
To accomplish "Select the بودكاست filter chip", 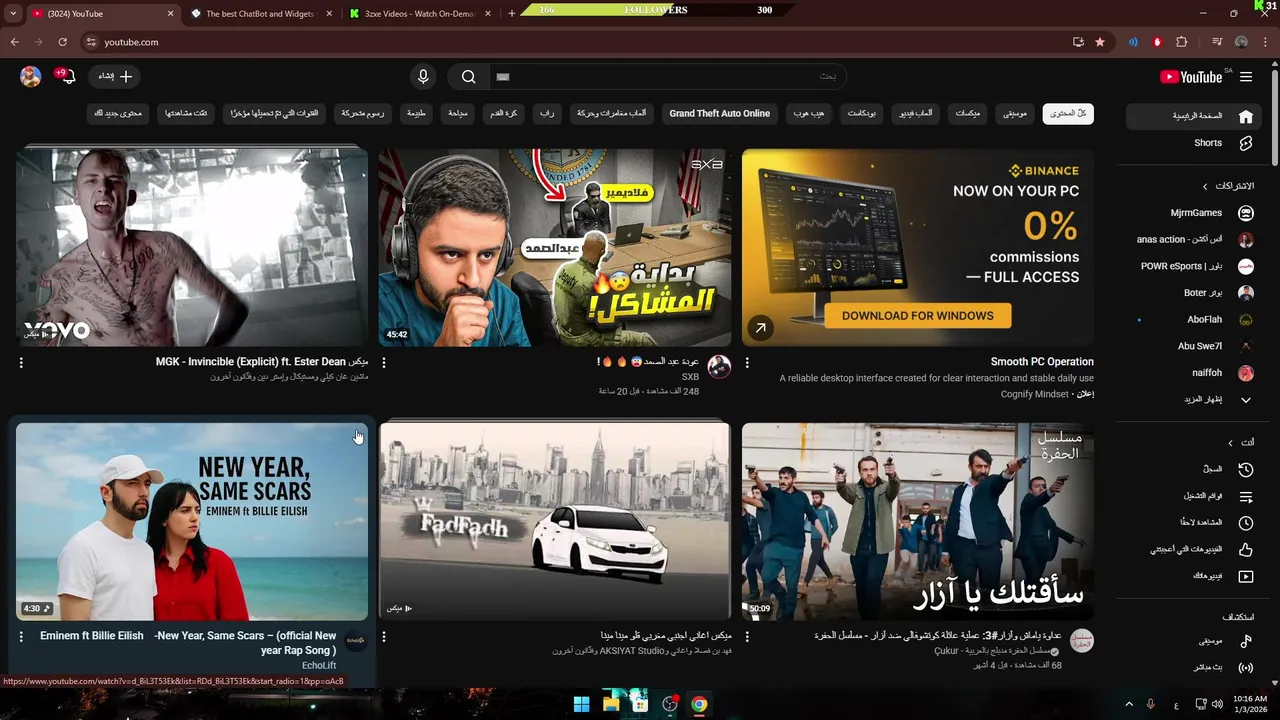I will pyautogui.click(x=862, y=114).
